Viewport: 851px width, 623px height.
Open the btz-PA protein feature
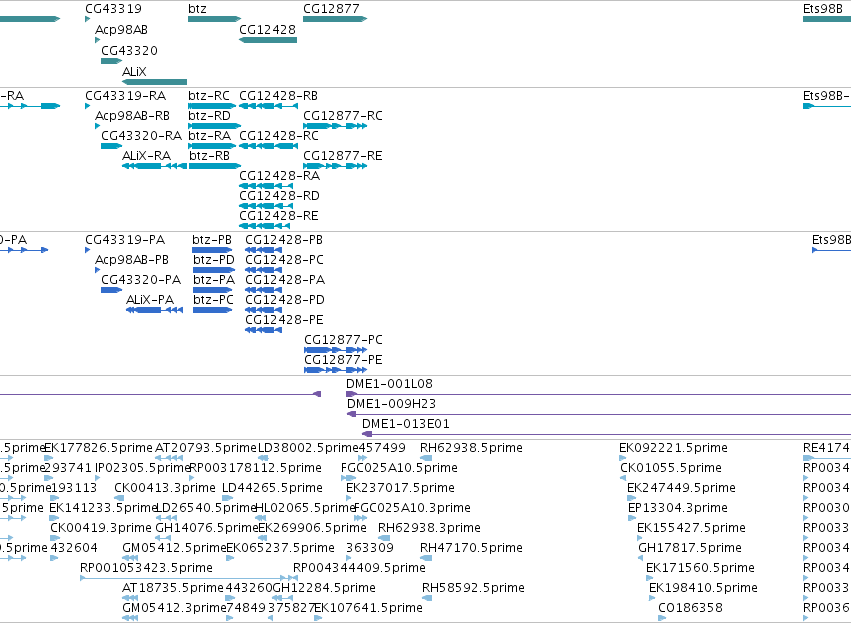(x=212, y=290)
